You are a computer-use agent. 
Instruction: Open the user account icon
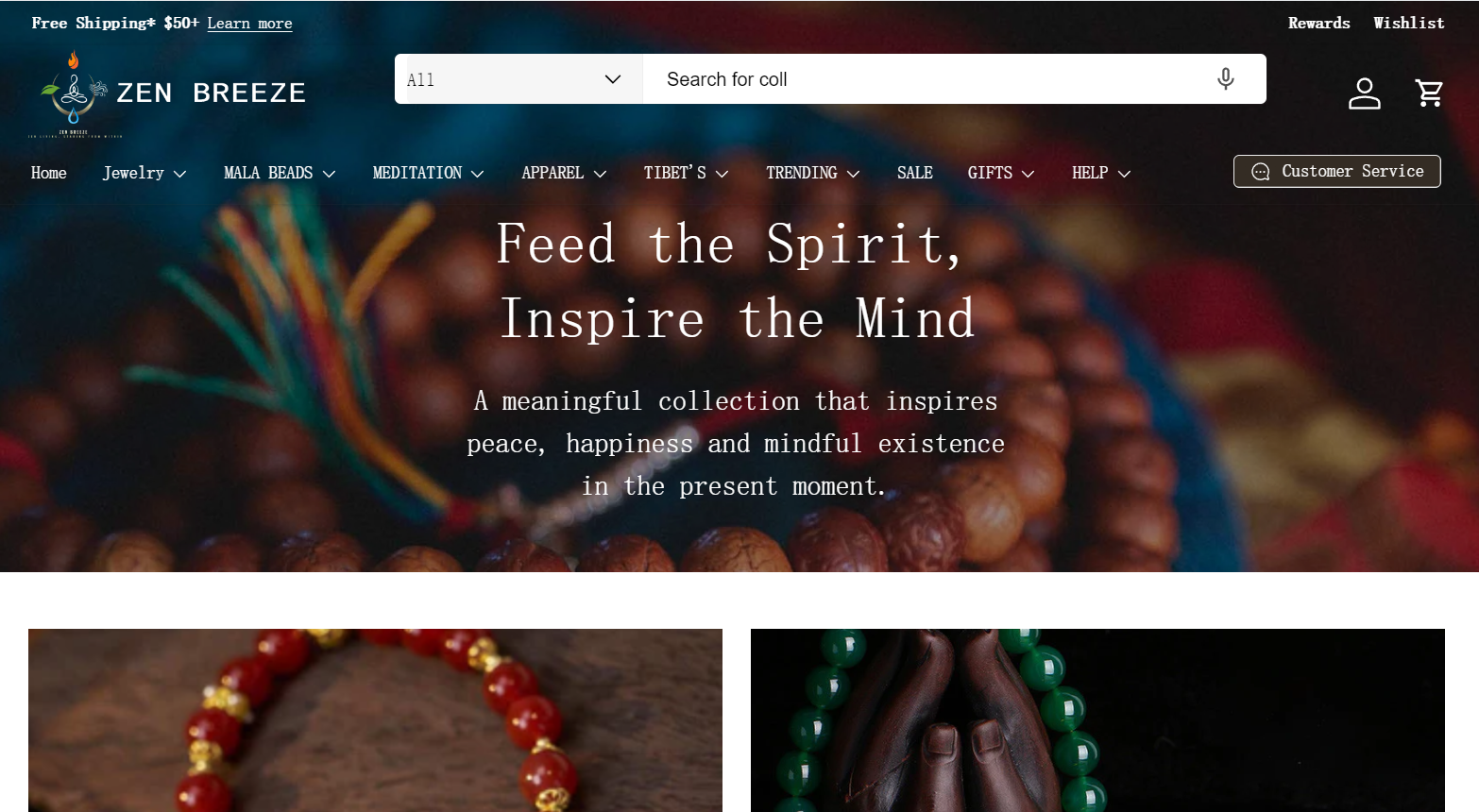[x=1364, y=93]
